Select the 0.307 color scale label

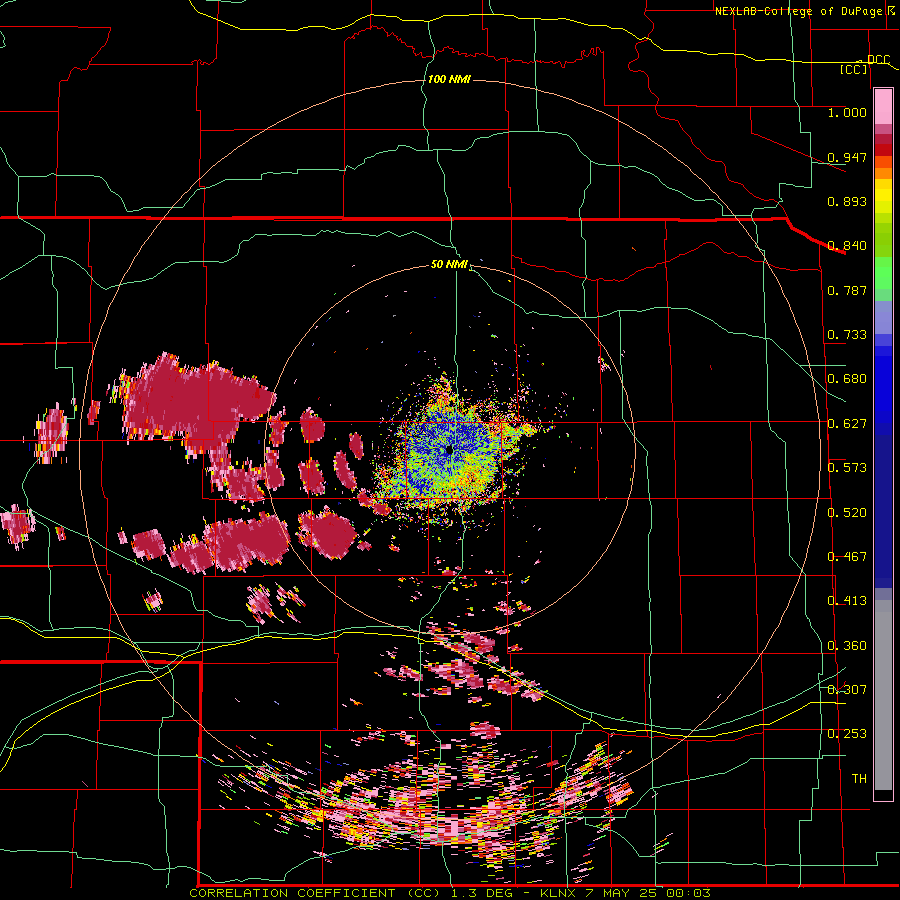(x=847, y=690)
